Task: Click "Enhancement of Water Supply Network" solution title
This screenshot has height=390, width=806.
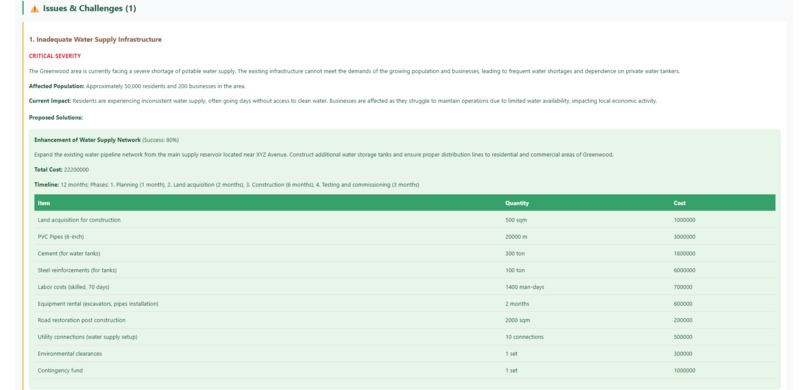Action: pyautogui.click(x=87, y=140)
